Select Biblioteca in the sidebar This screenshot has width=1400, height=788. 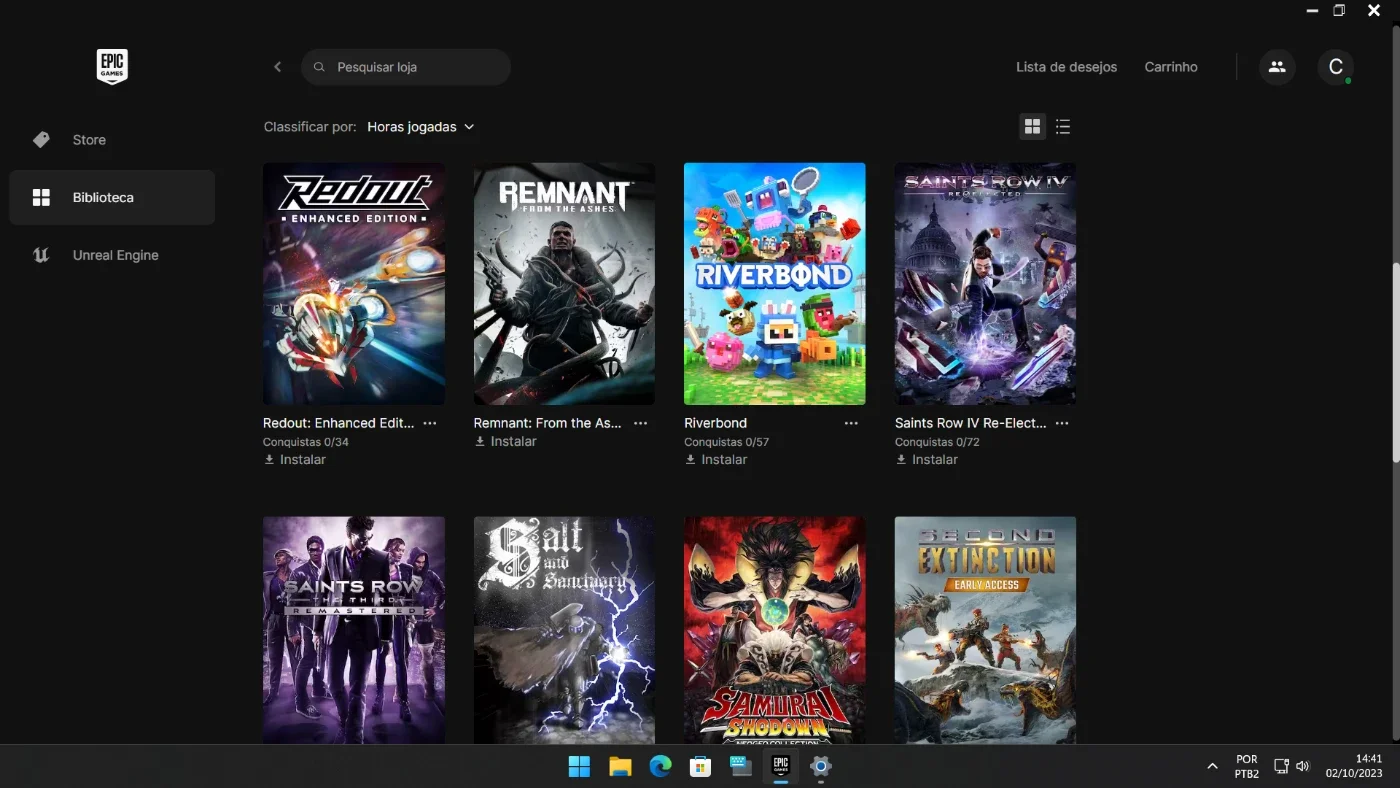click(112, 198)
